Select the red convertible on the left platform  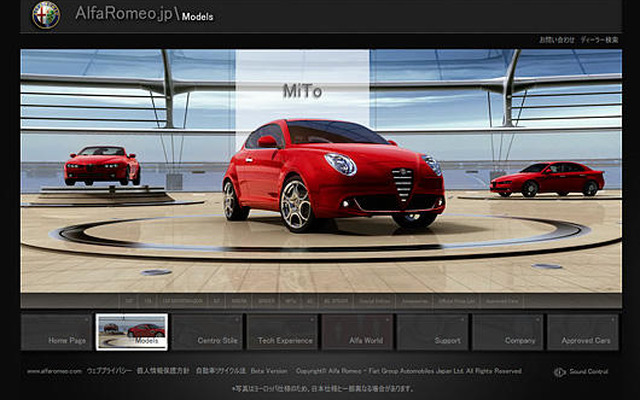click(102, 165)
